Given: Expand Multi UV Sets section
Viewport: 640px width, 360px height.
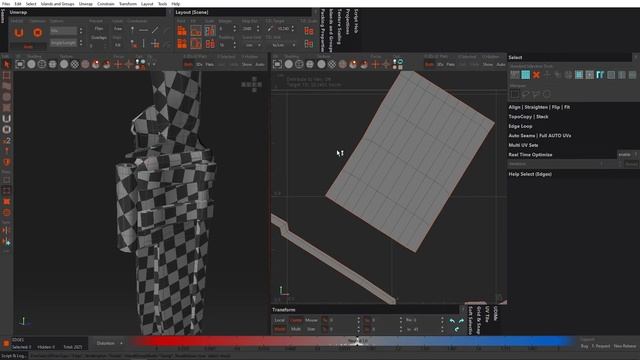Looking at the screenshot, I should pos(523,145).
